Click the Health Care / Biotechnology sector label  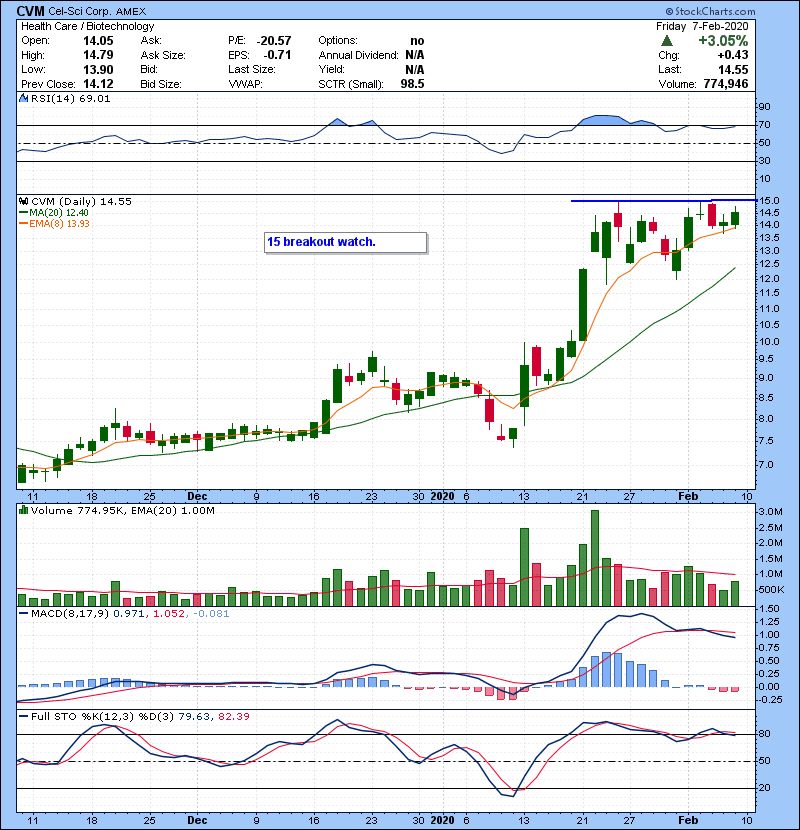coord(87,26)
